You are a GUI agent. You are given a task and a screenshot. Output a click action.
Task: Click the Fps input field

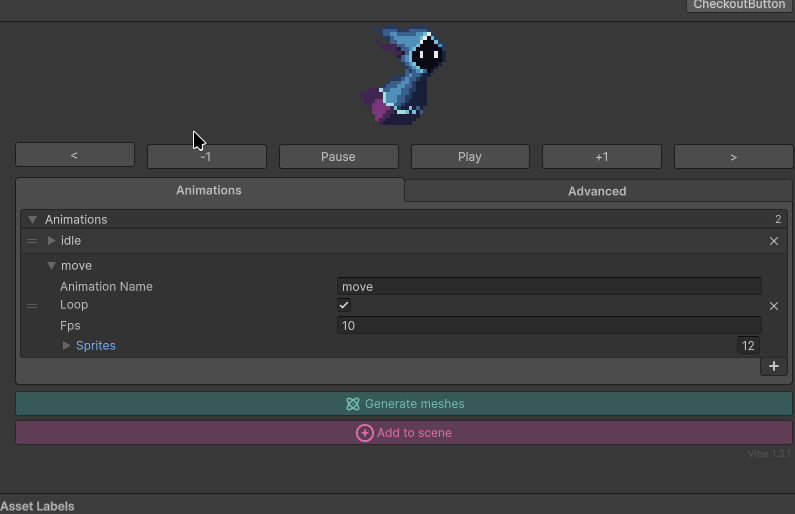point(548,326)
